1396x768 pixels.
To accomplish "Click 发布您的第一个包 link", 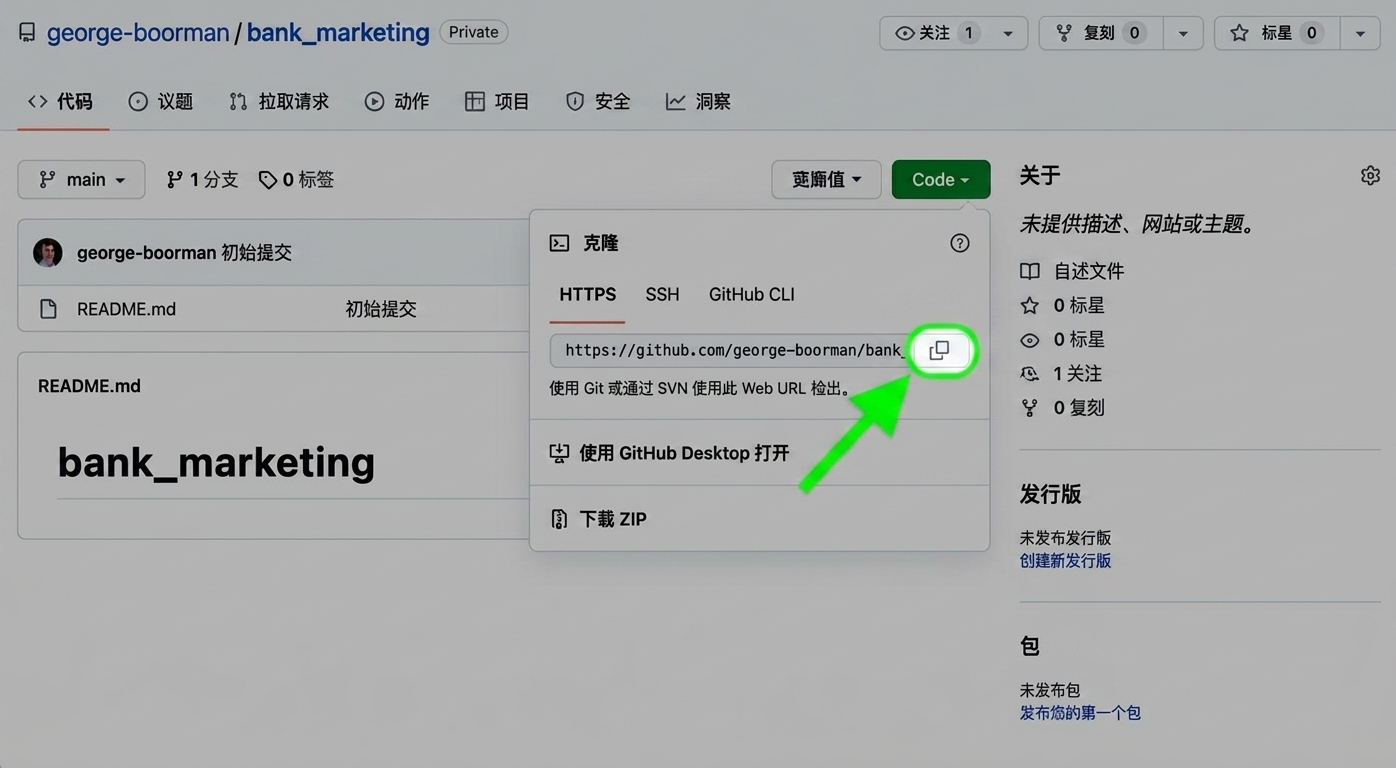I will click(1081, 713).
